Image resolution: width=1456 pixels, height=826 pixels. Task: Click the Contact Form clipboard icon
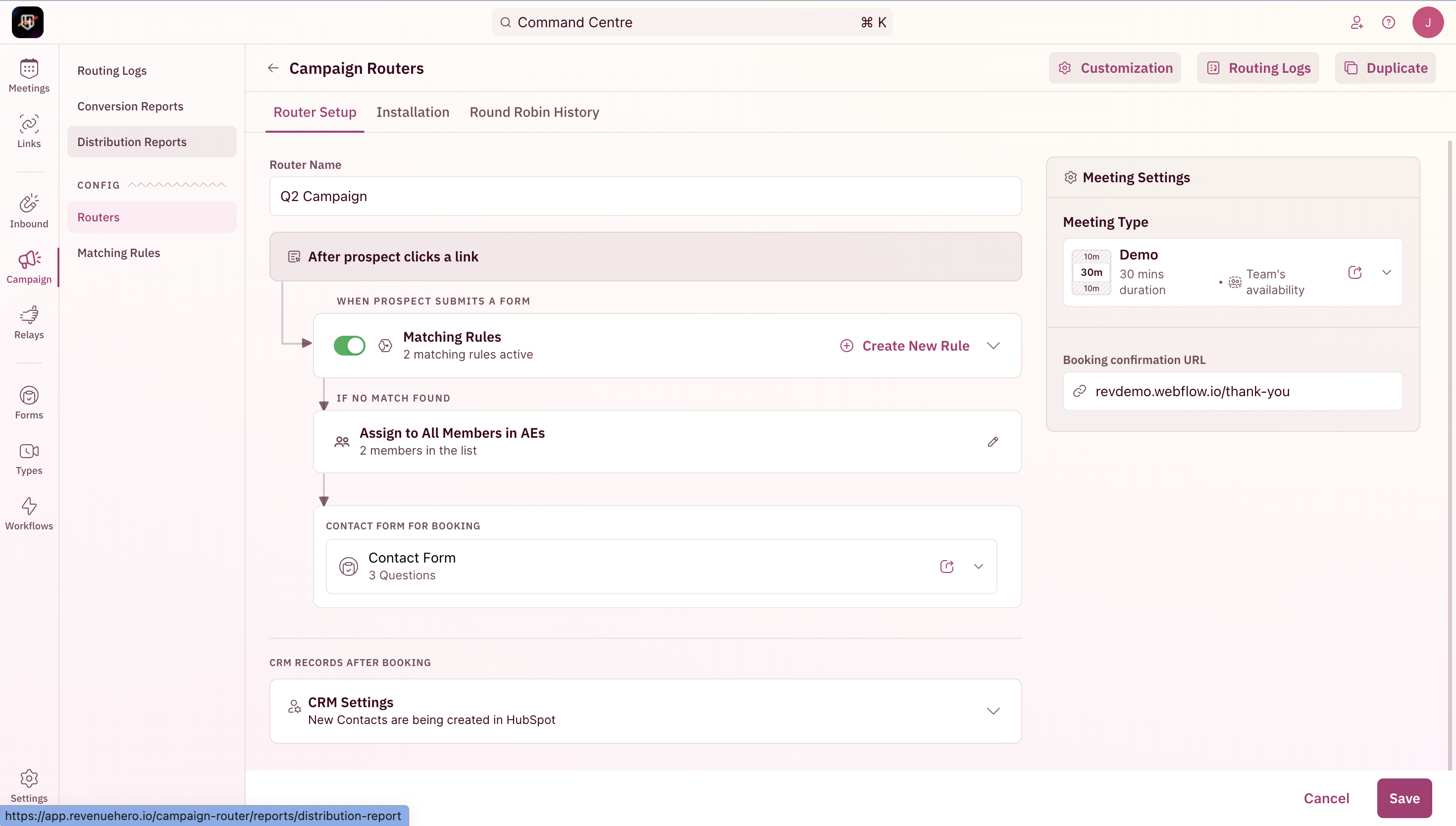pos(348,566)
